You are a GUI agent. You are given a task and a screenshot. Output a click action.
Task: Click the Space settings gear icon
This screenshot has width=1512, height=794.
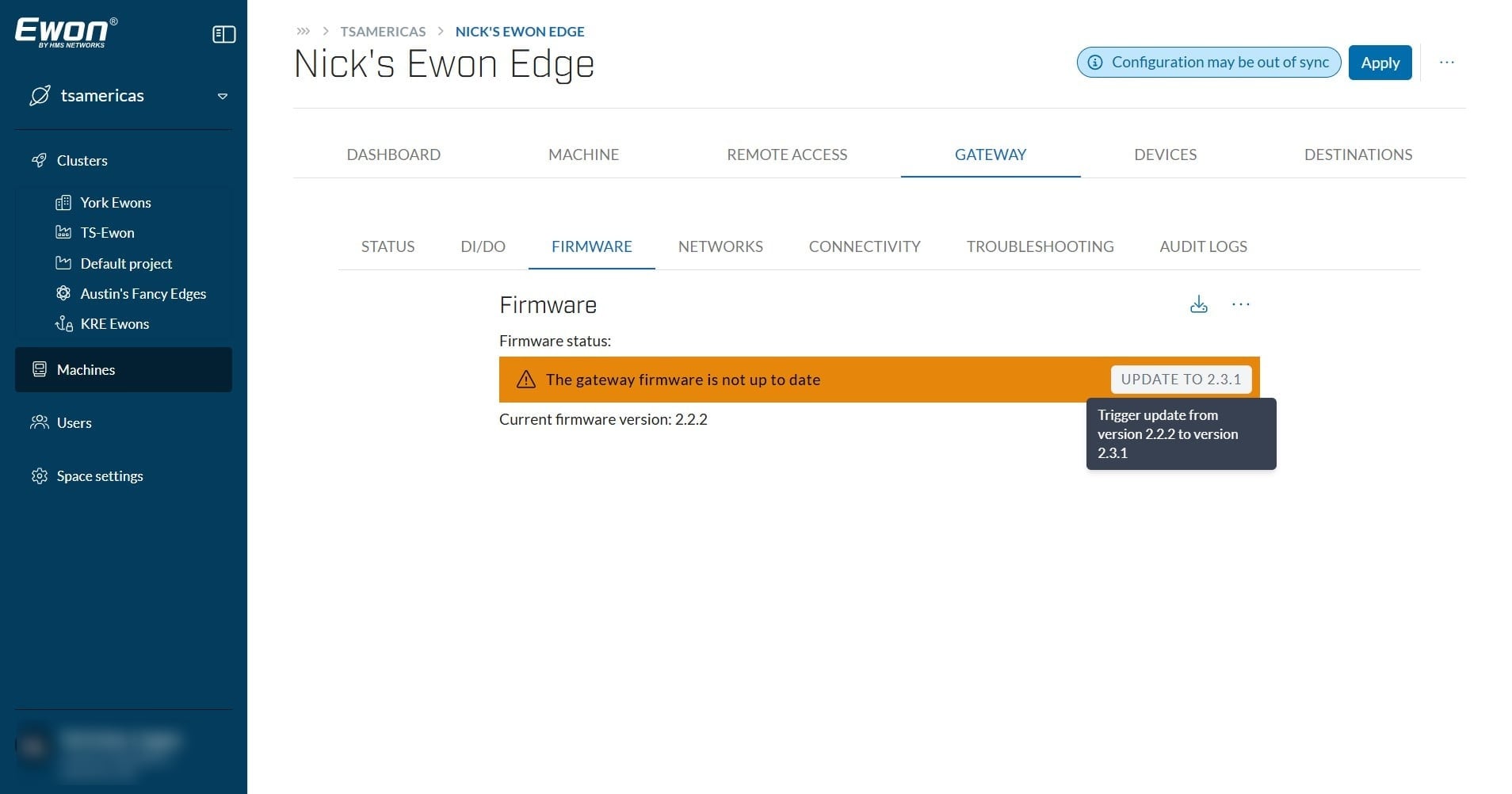pyautogui.click(x=40, y=475)
